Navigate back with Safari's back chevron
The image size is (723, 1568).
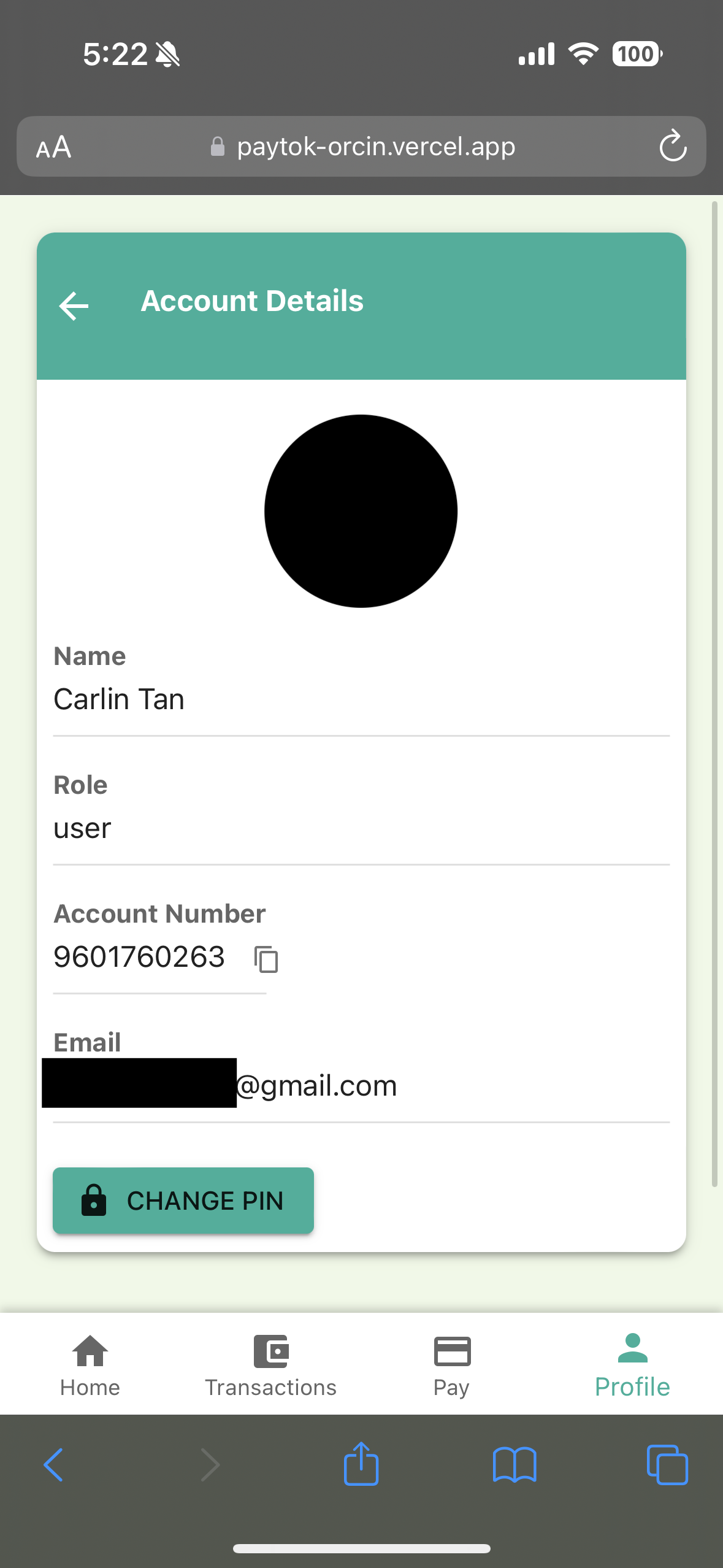[53, 1465]
